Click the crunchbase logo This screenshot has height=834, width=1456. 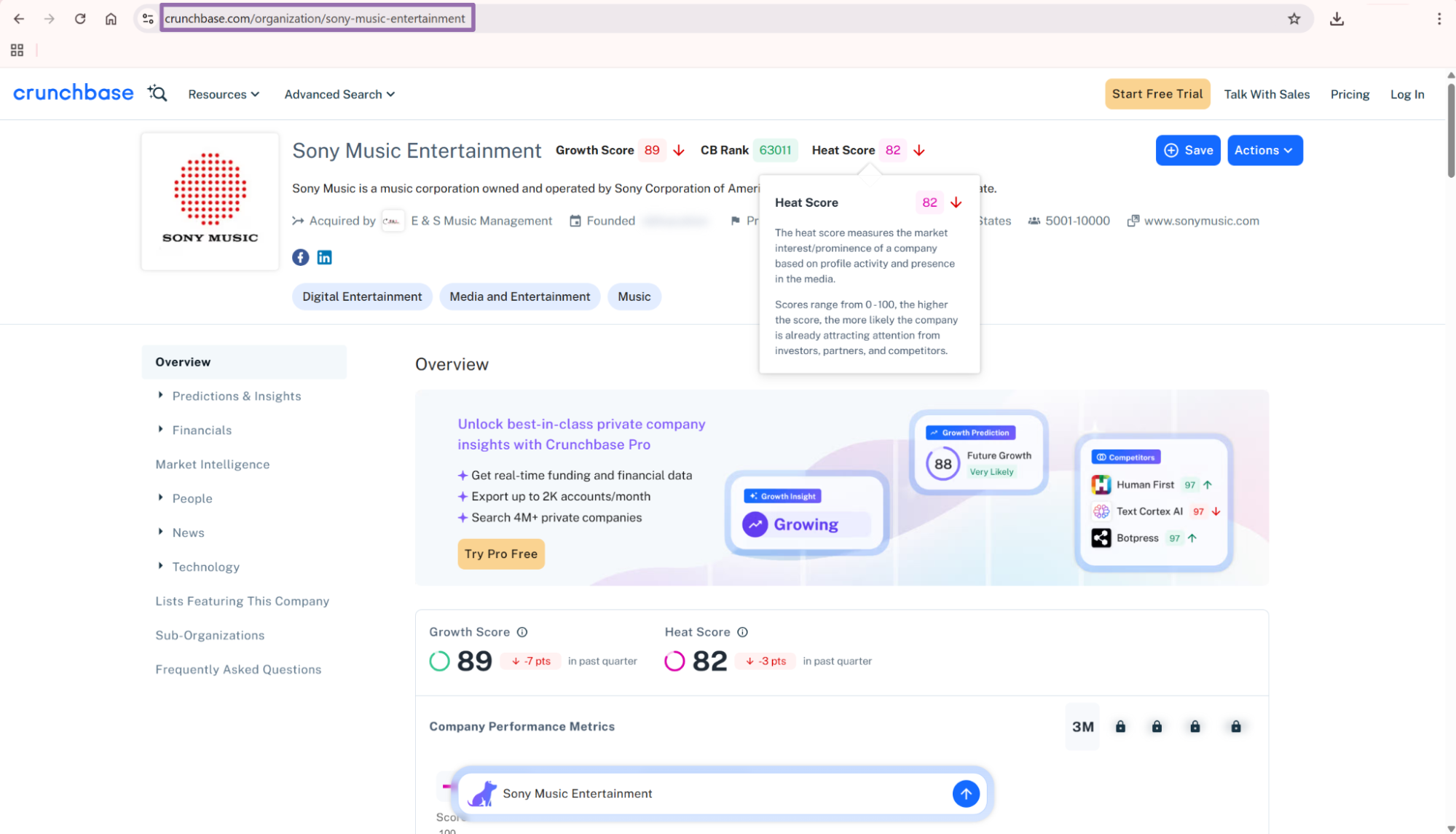pyautogui.click(x=74, y=93)
